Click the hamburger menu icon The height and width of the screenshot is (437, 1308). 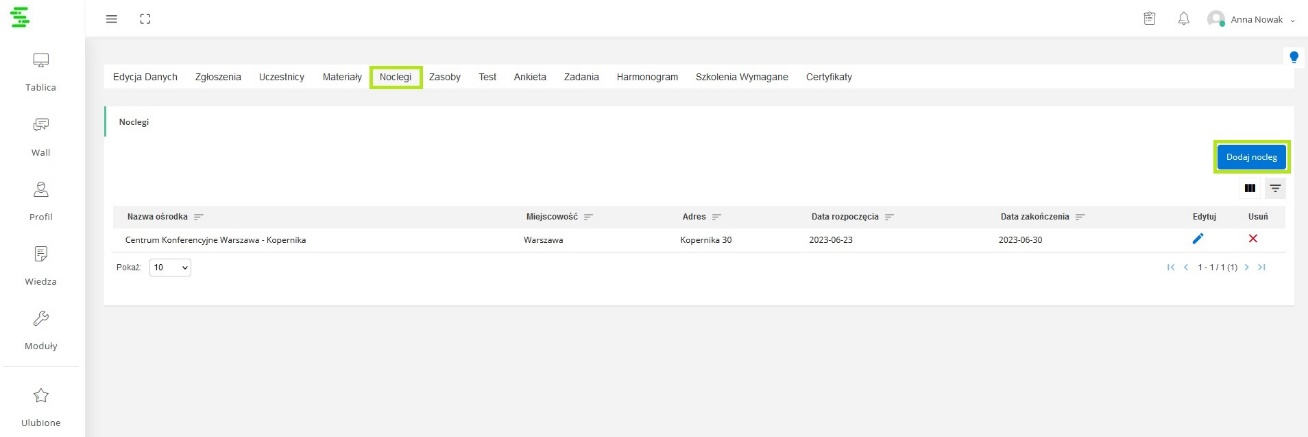tap(112, 19)
